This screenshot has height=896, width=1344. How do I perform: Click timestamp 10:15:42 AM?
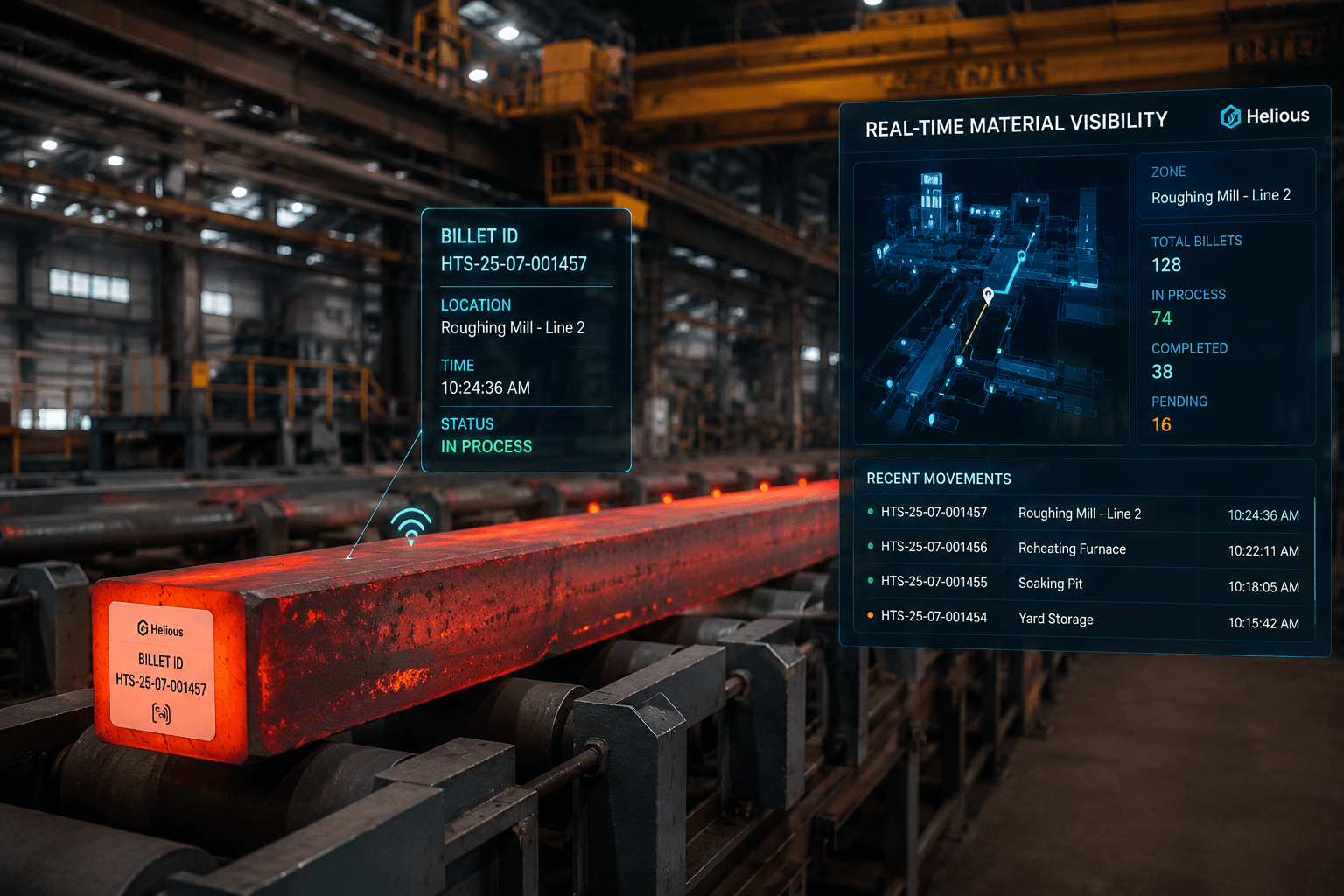tap(1263, 623)
